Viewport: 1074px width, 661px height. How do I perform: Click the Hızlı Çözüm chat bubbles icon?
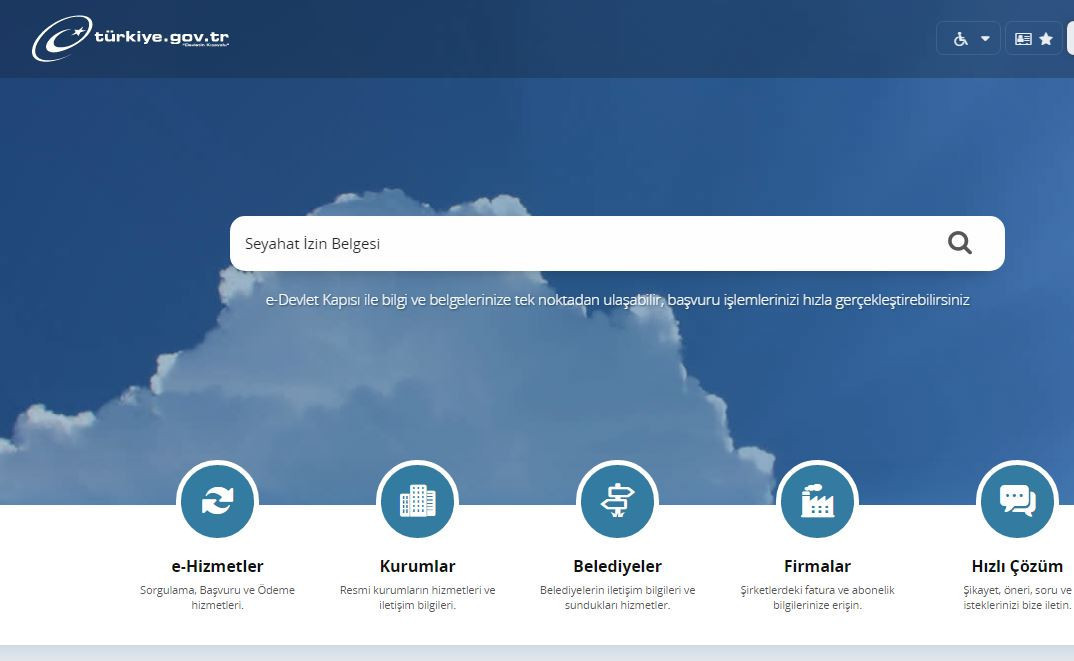[1017, 500]
